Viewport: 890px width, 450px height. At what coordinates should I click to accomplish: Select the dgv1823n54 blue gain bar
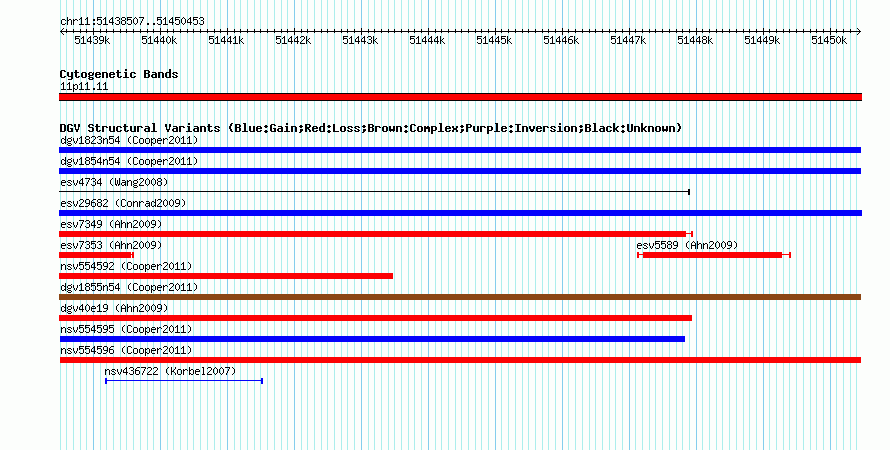click(460, 150)
